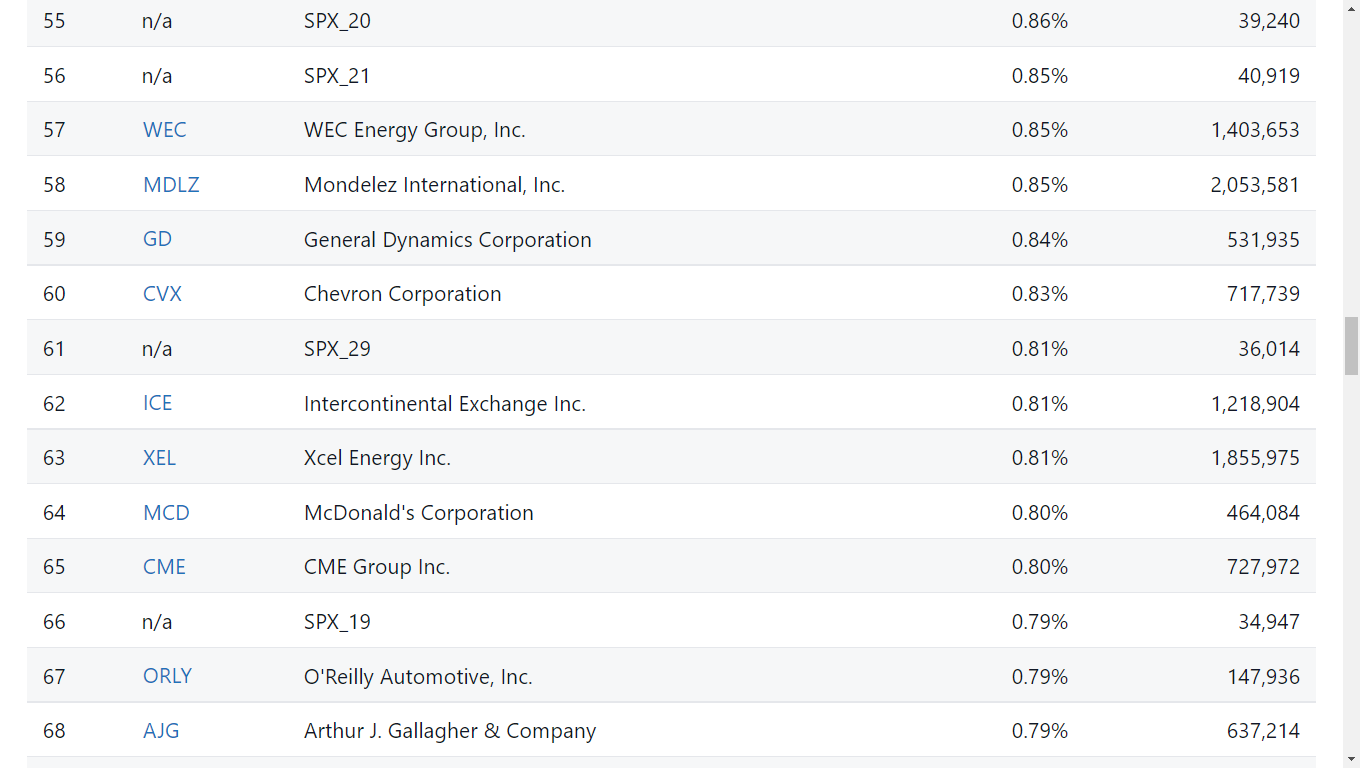The height and width of the screenshot is (768, 1360).
Task: Open the CME ticker link
Action: tap(164, 567)
